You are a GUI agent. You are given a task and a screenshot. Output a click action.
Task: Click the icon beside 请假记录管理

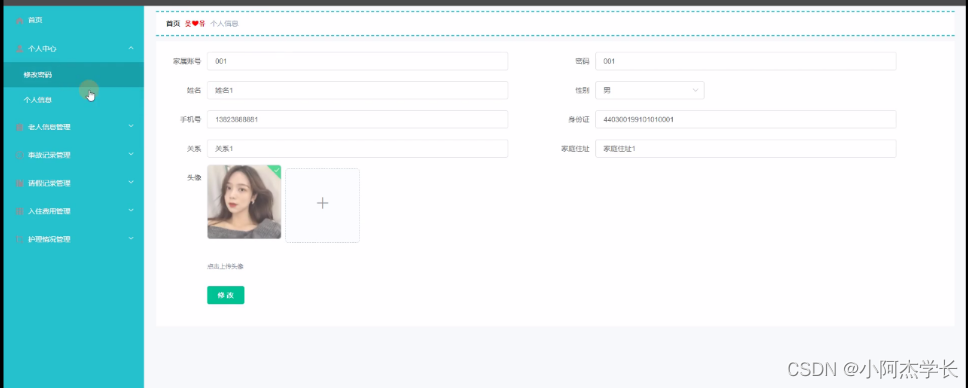tap(19, 183)
